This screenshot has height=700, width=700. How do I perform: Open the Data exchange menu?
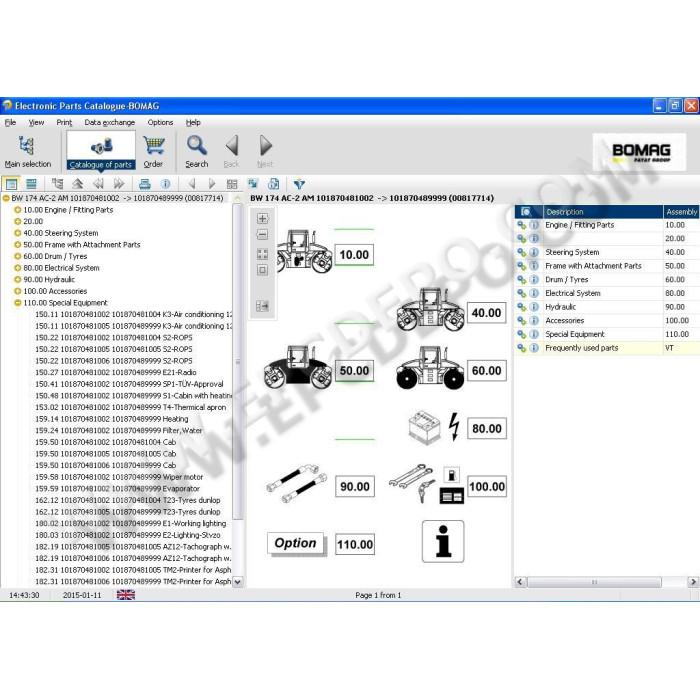109,122
